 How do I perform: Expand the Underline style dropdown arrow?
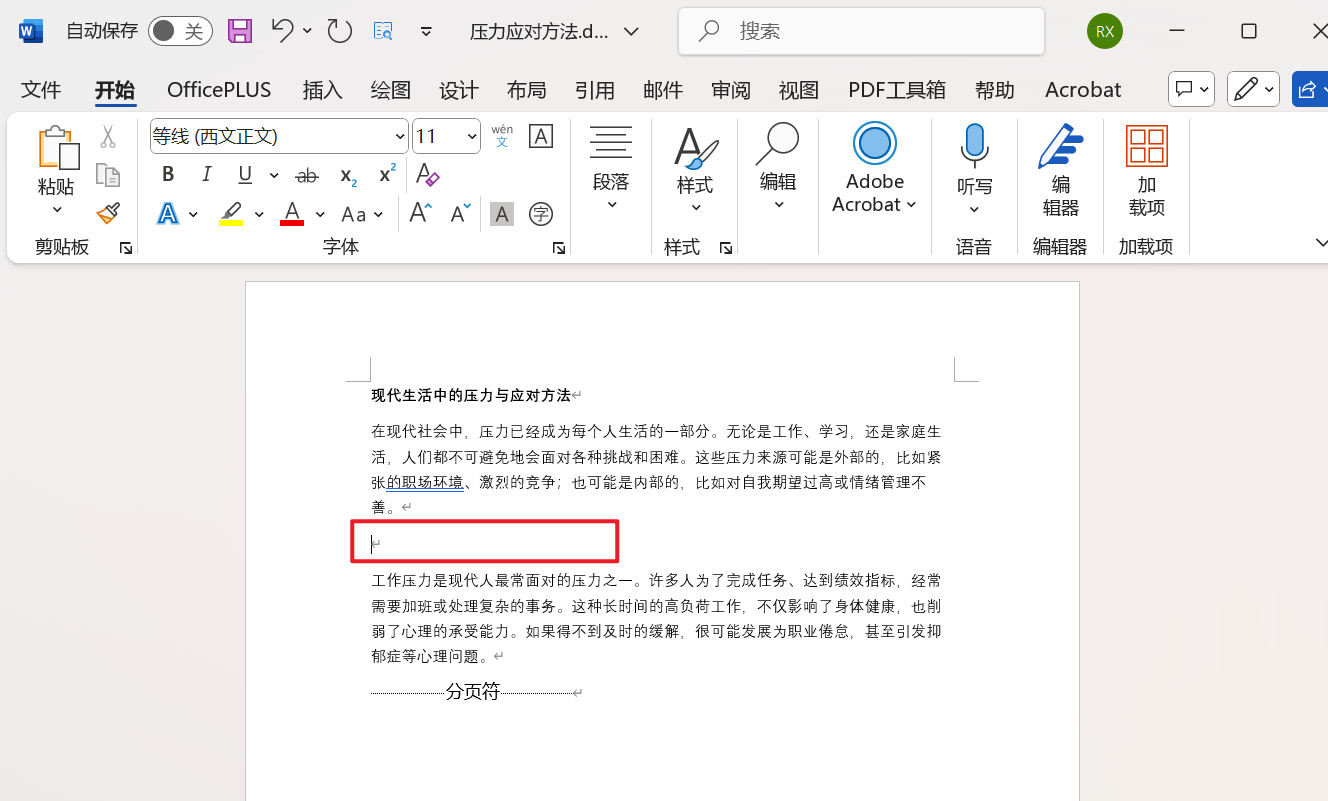tap(274, 174)
